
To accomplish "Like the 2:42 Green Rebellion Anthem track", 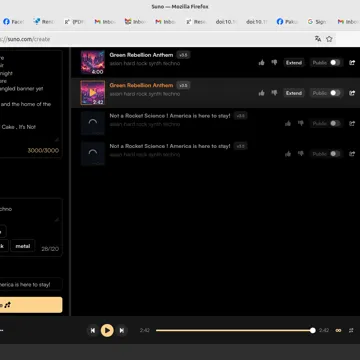I will click(261, 93).
